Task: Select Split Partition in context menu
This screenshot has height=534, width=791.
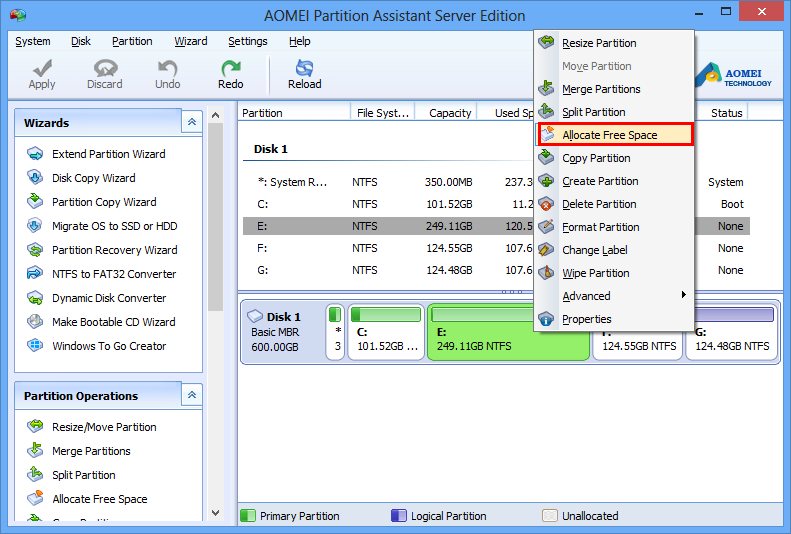Action: coord(614,112)
